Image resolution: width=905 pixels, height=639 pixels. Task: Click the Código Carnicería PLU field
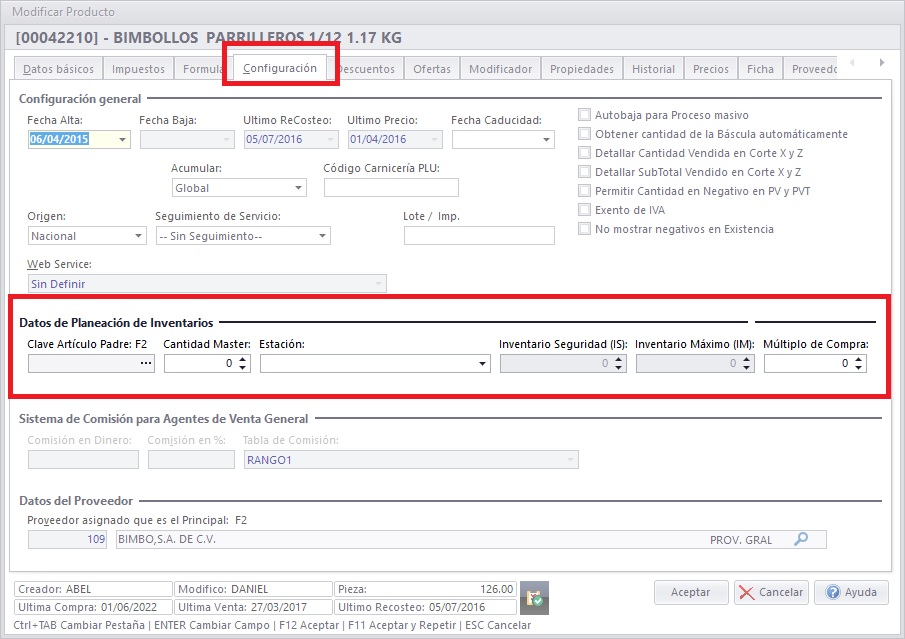(x=391, y=188)
